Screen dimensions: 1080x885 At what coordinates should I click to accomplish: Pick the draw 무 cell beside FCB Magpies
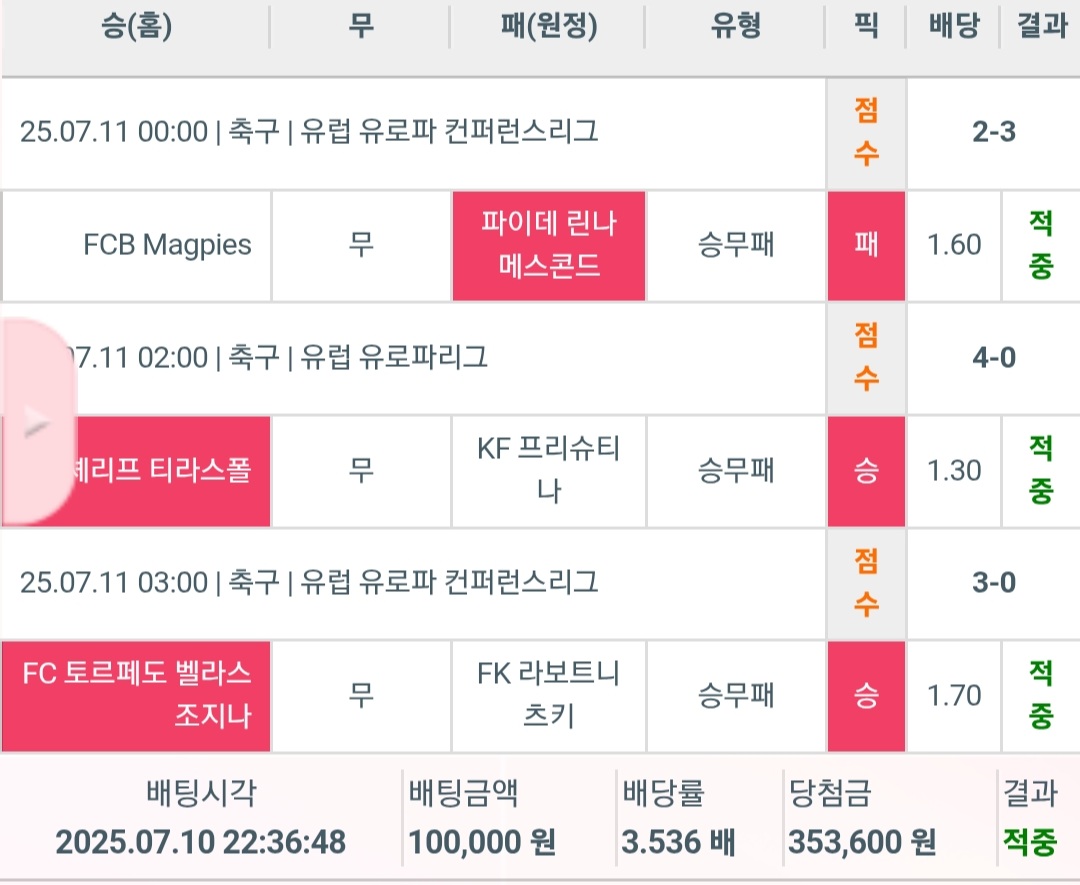pos(361,246)
